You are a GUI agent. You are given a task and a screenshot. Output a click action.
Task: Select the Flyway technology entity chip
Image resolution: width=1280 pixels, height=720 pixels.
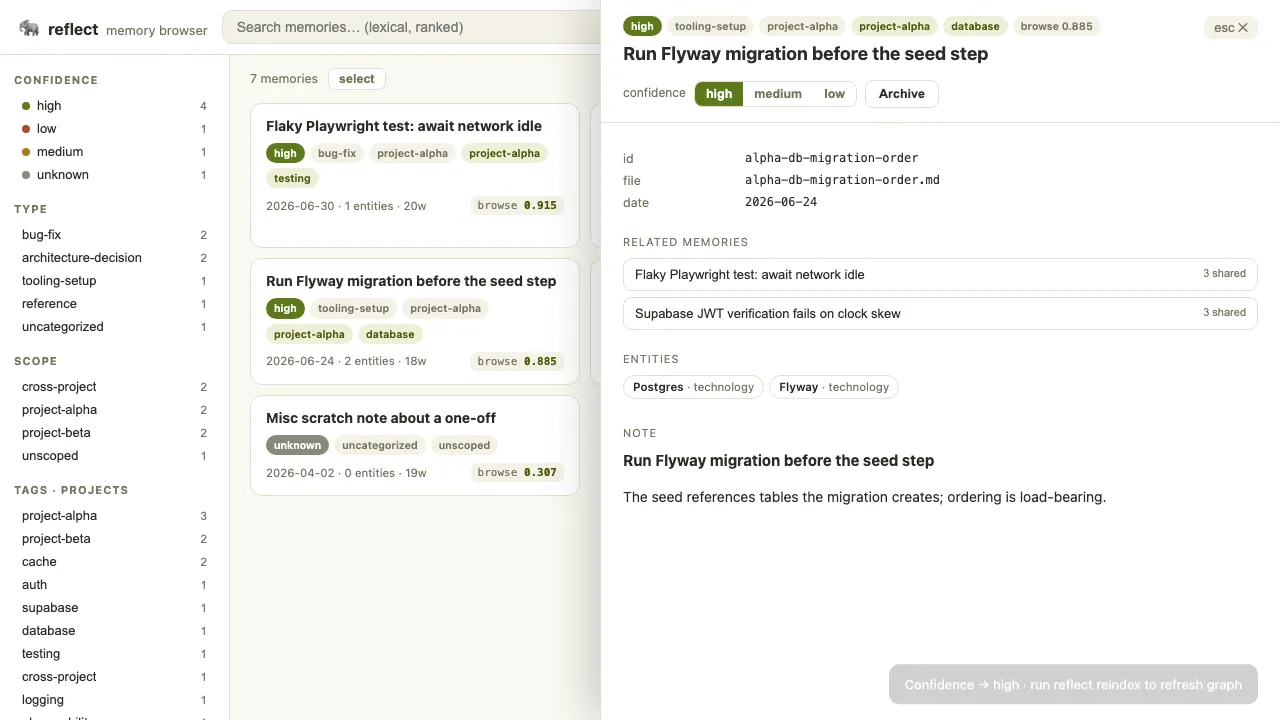pos(833,387)
